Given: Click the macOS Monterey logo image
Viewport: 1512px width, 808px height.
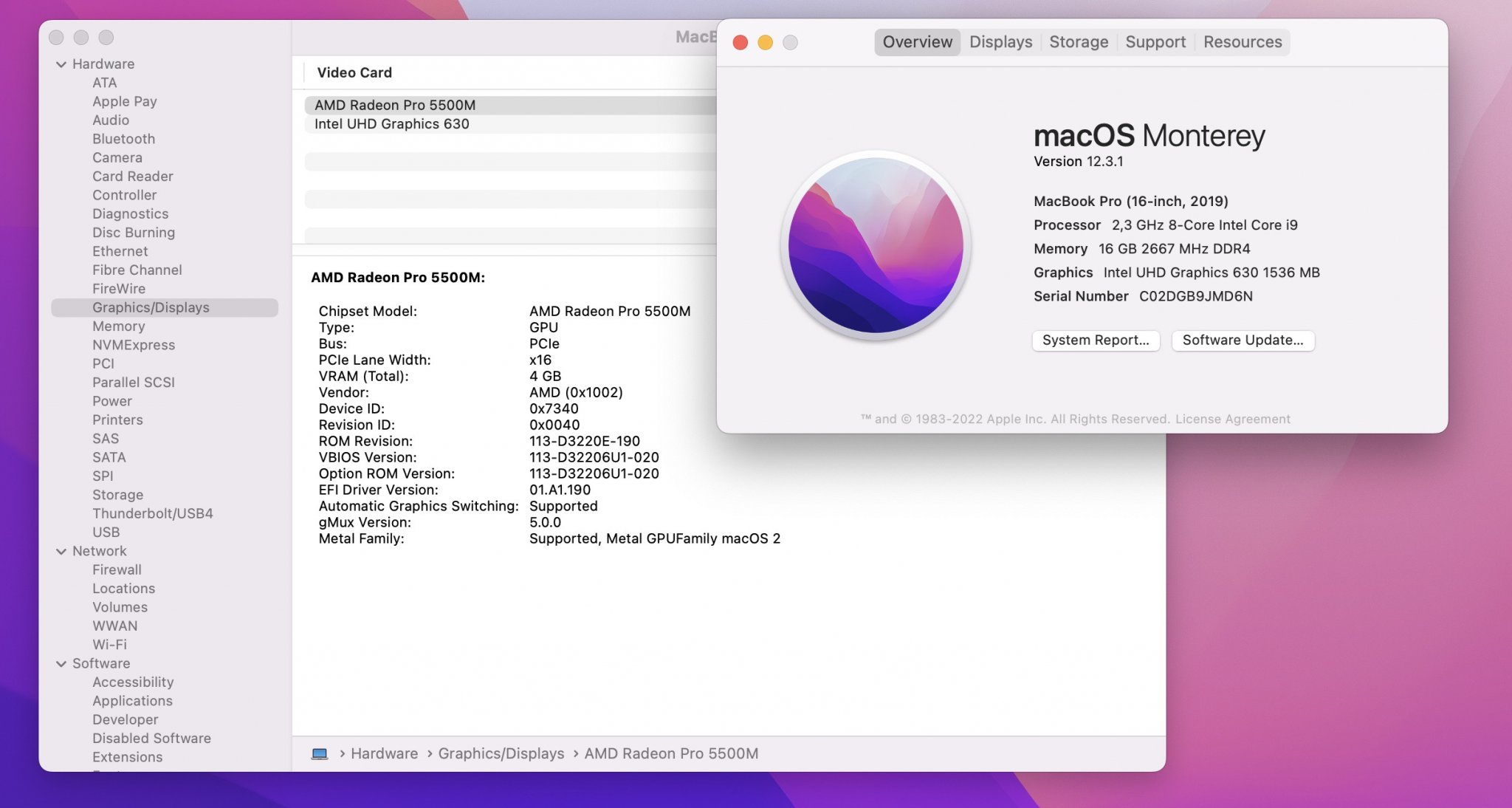Looking at the screenshot, I should 876,245.
